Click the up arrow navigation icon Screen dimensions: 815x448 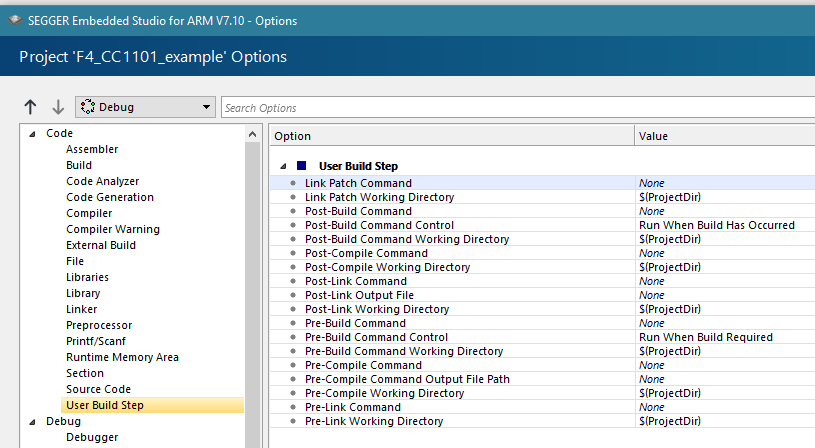(30, 107)
